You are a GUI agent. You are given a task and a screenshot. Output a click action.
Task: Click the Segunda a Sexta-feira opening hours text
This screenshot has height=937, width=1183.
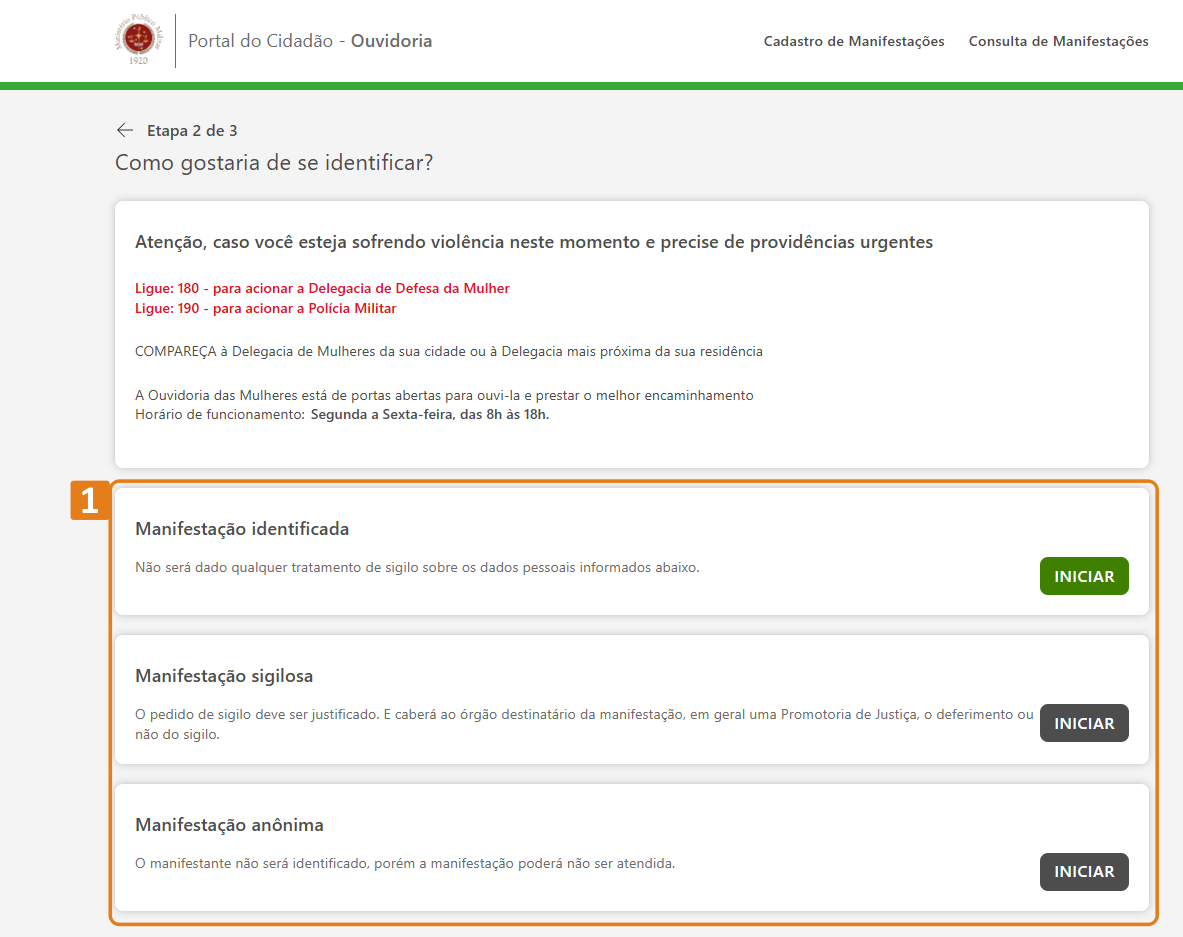tap(429, 414)
